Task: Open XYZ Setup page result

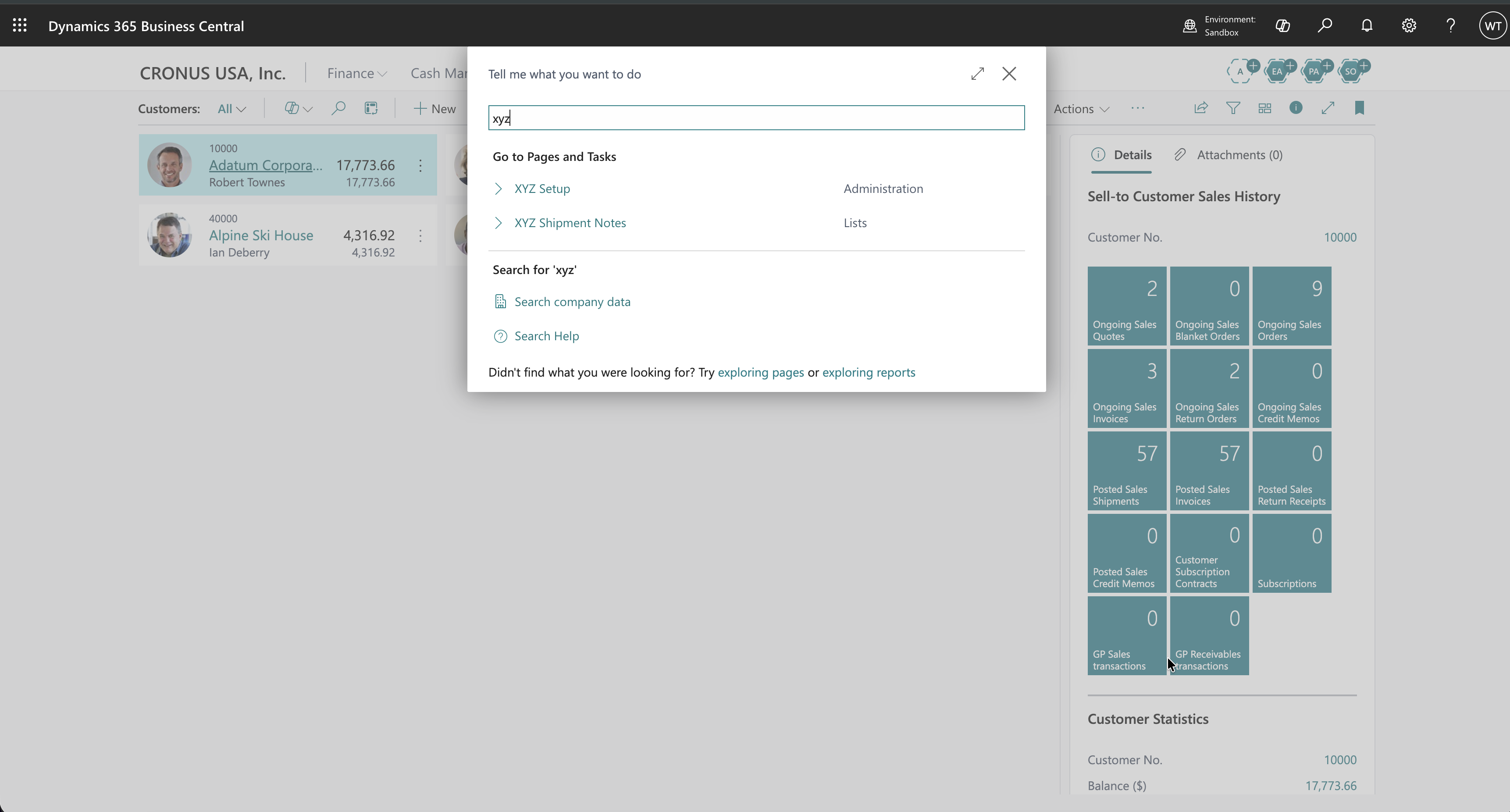Action: point(542,189)
